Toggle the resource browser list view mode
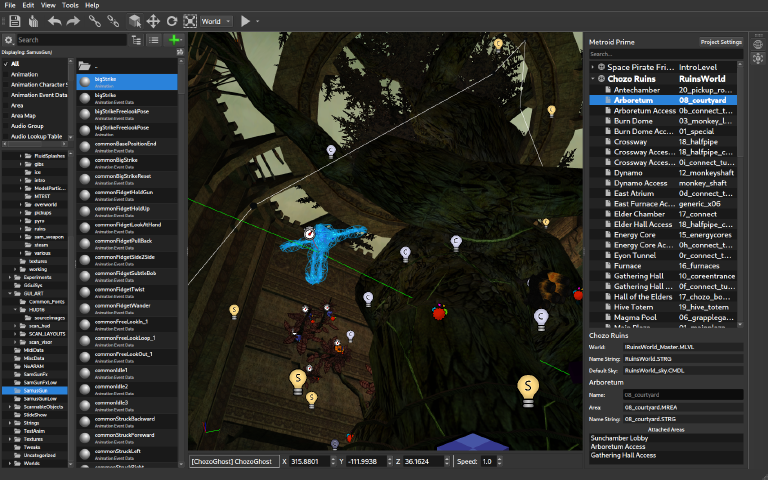 coord(154,40)
